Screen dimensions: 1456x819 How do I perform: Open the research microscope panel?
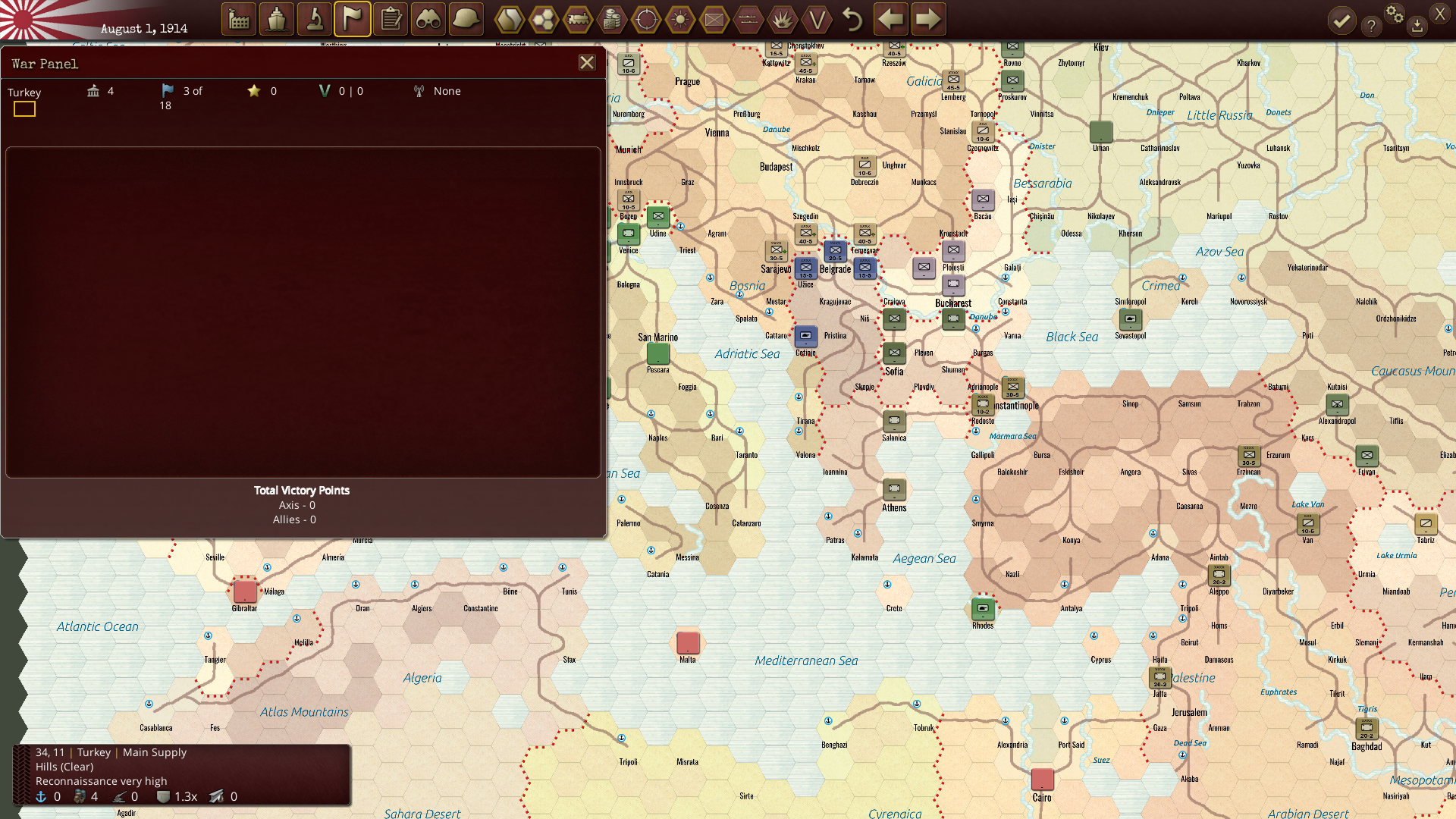[x=315, y=20]
